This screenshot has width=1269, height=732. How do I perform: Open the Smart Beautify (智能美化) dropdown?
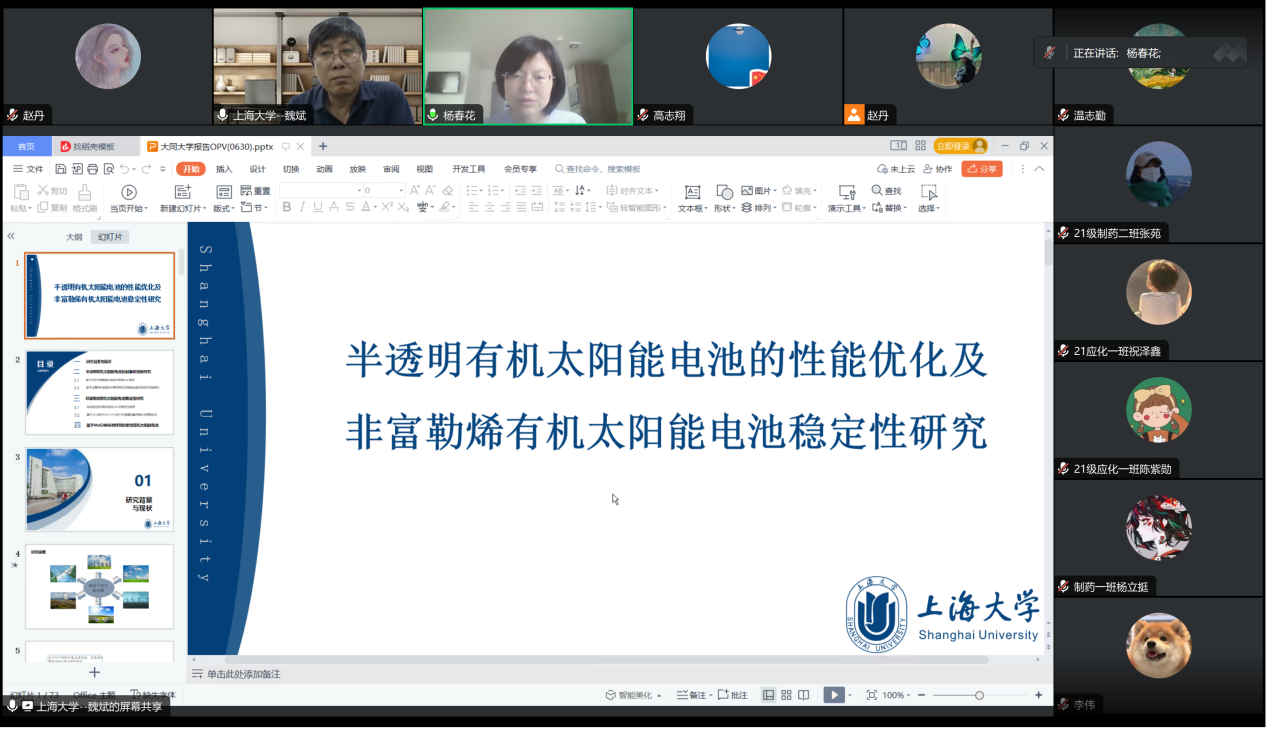coord(632,695)
